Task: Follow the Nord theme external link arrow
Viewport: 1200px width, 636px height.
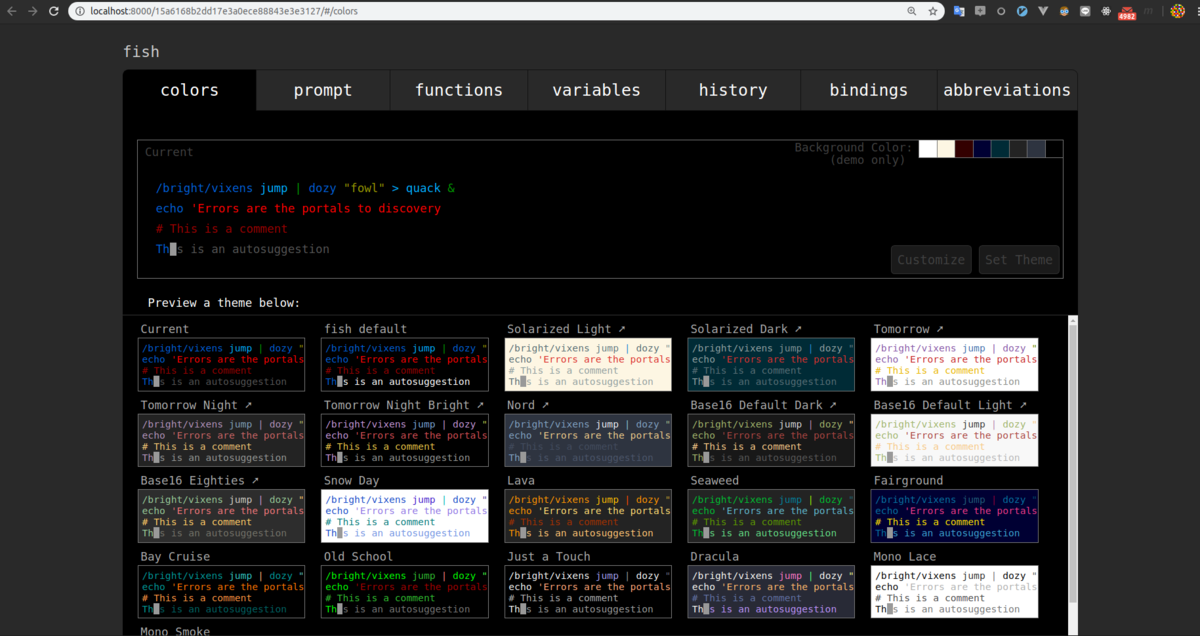Action: point(545,405)
